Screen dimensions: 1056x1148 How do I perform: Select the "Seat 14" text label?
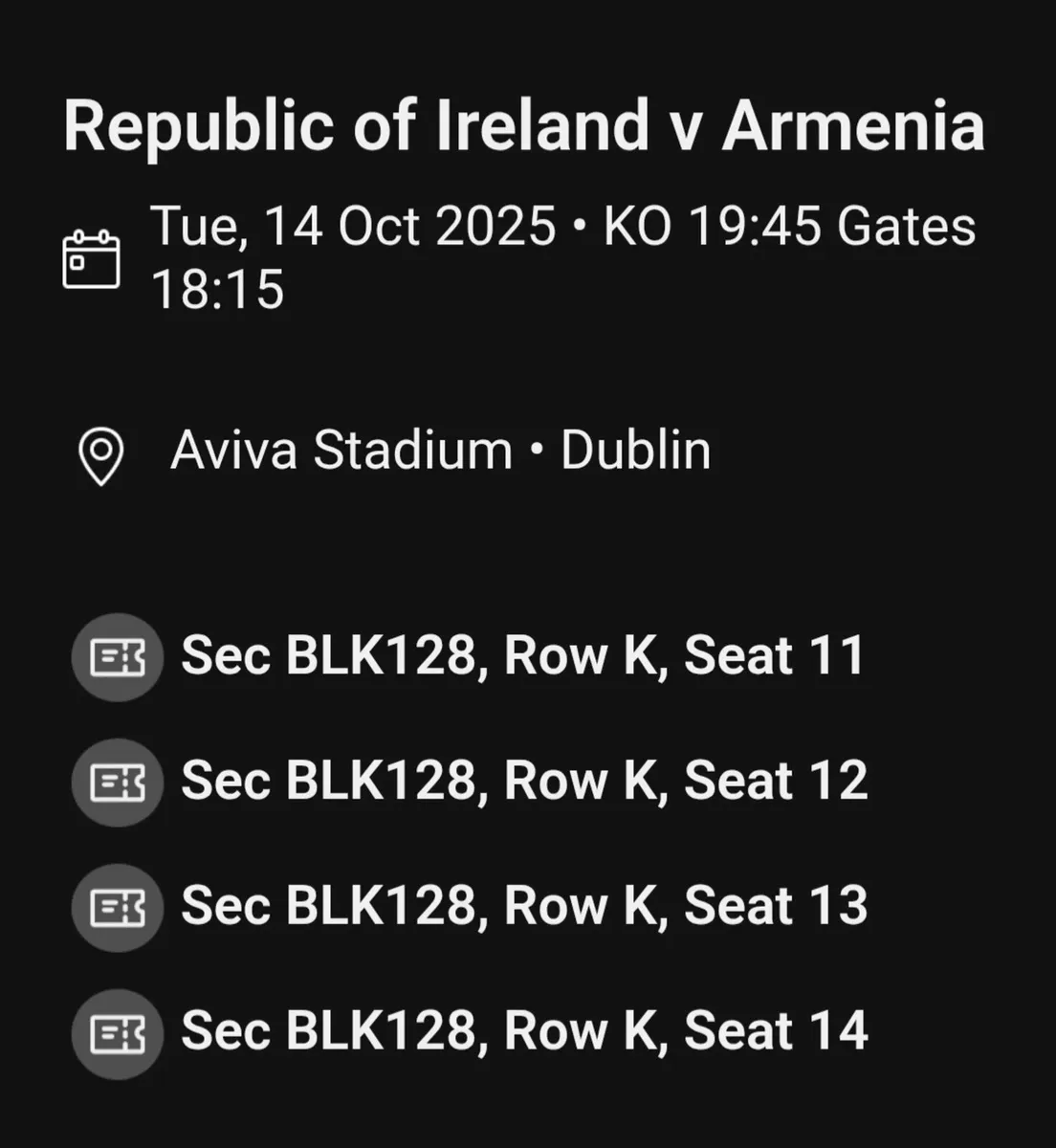click(x=776, y=1030)
